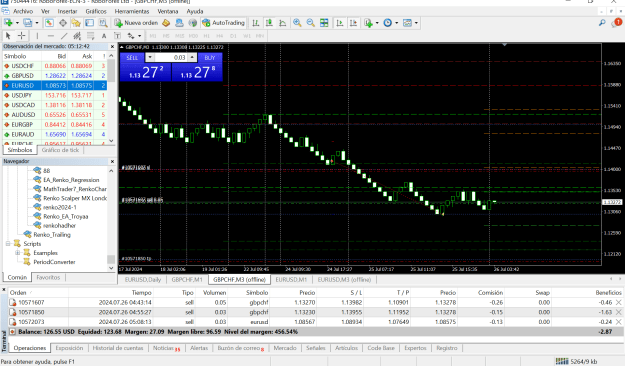Screen dimensions: 625x366
Task: Open the globe options icon
Action: pyautogui.click(x=193, y=23)
